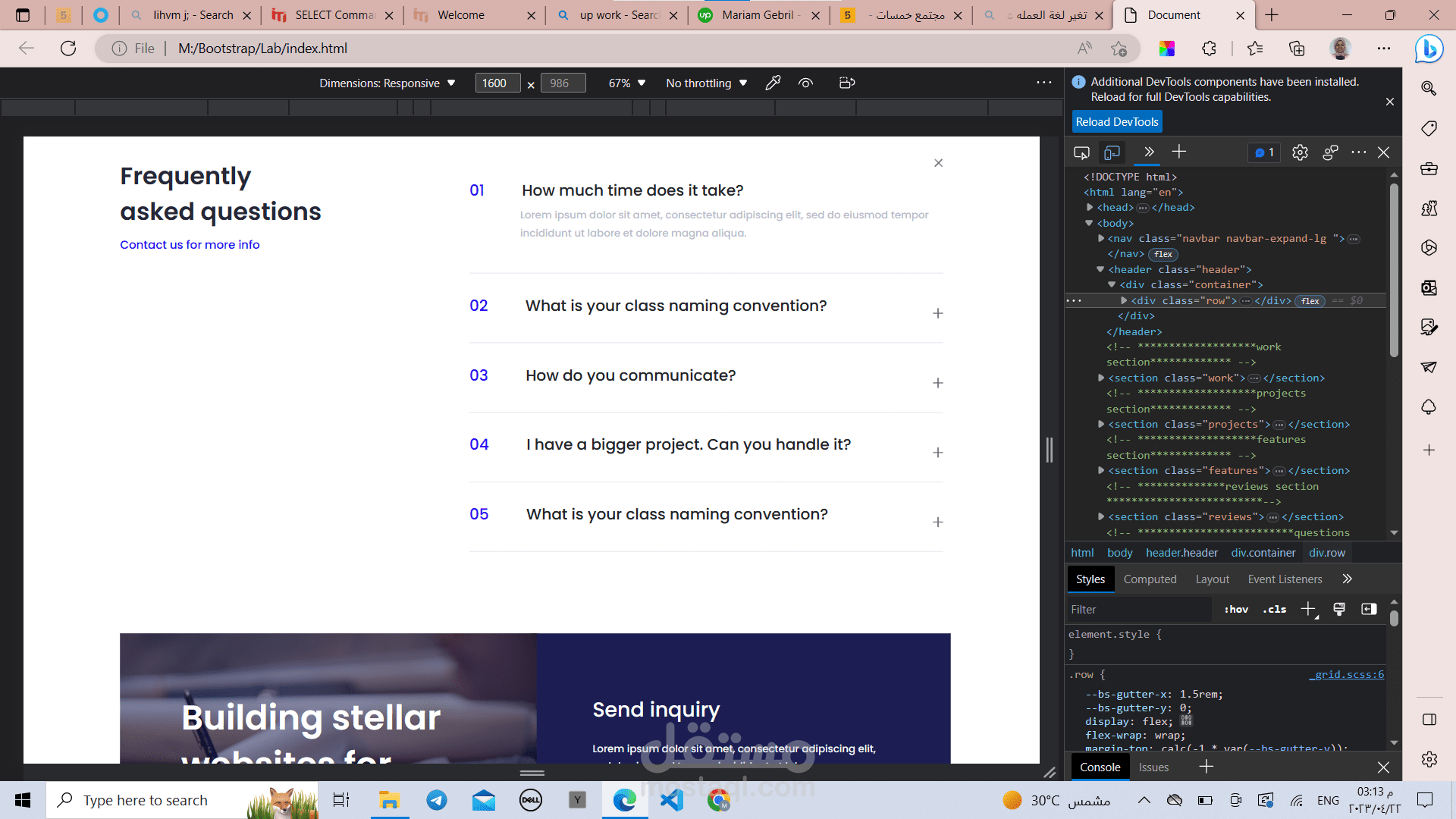Switch to the Computed tab
This screenshot has width=1456, height=819.
click(x=1150, y=579)
